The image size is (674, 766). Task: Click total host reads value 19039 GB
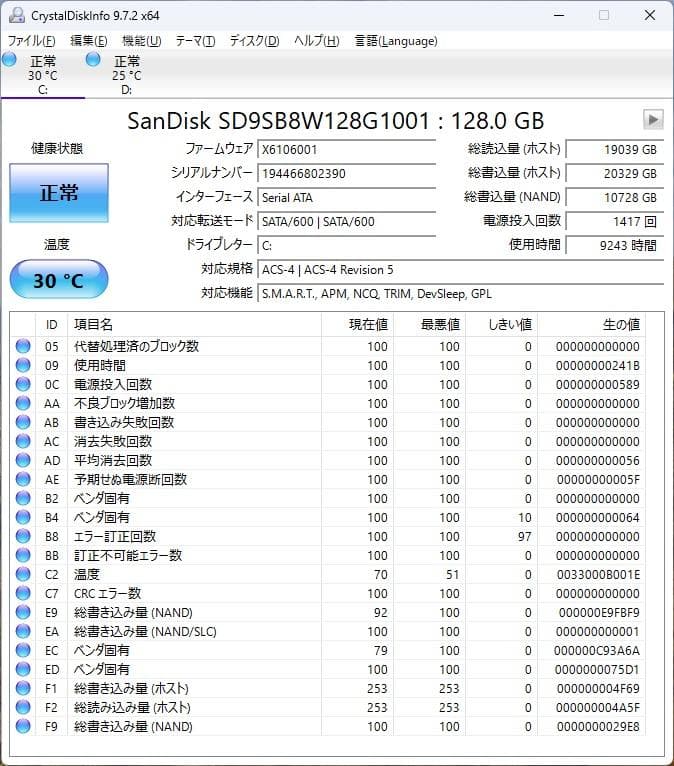pyautogui.click(x=614, y=149)
